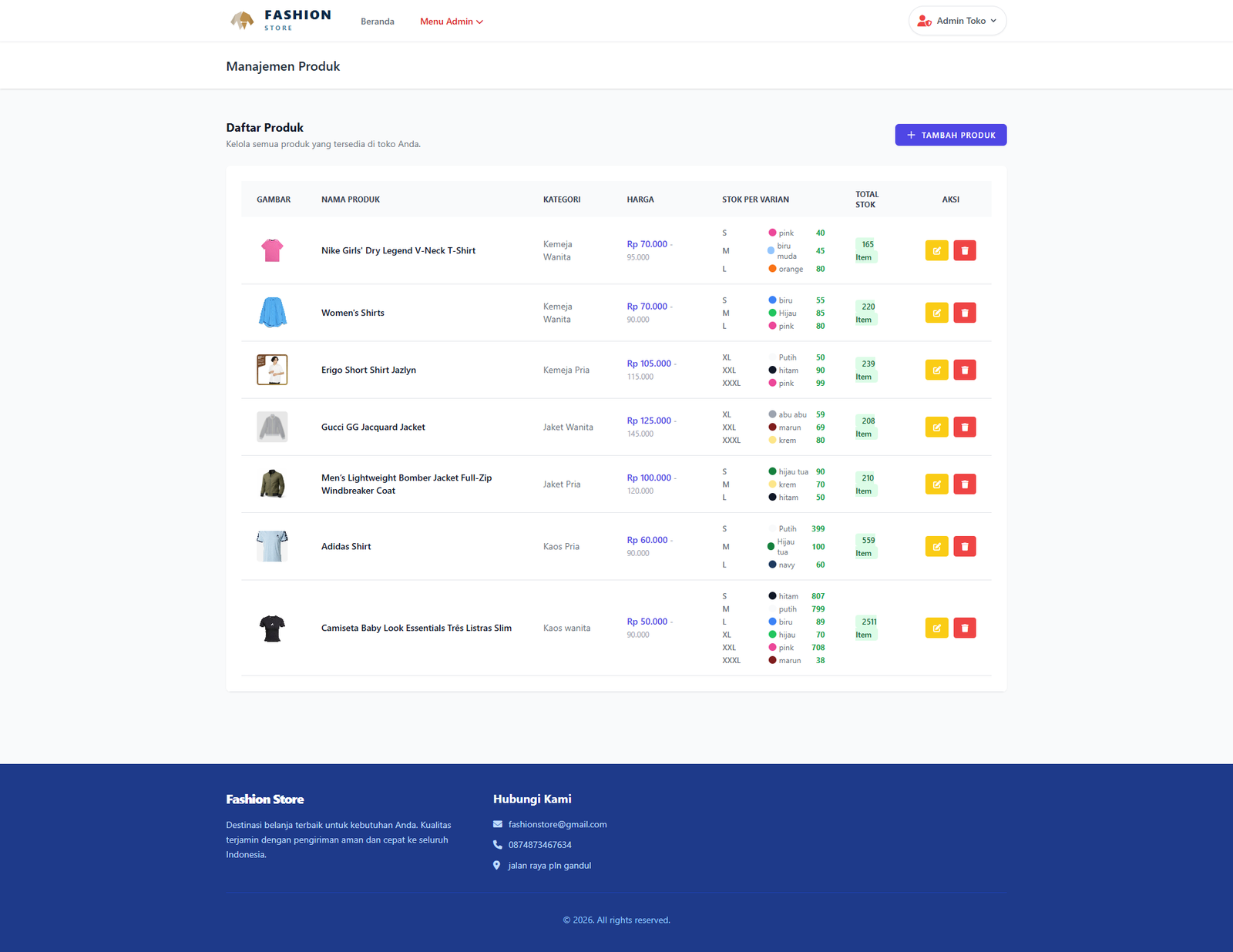Click the product name Women's Shirts

353,313
